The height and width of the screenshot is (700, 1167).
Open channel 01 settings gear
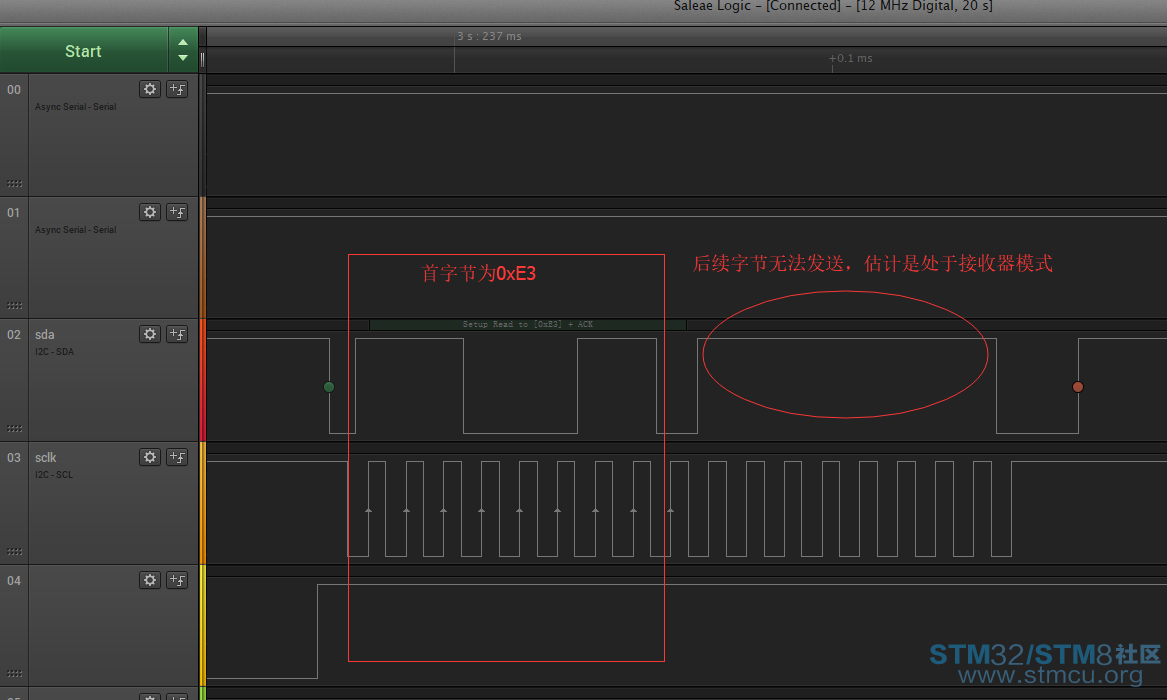click(150, 212)
